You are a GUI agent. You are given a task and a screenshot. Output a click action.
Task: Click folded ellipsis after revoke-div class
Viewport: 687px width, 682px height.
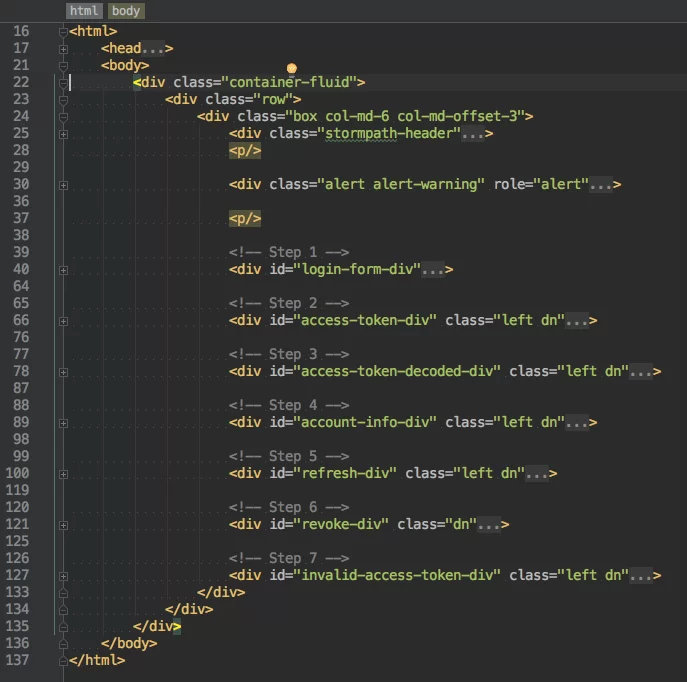[x=489, y=524]
